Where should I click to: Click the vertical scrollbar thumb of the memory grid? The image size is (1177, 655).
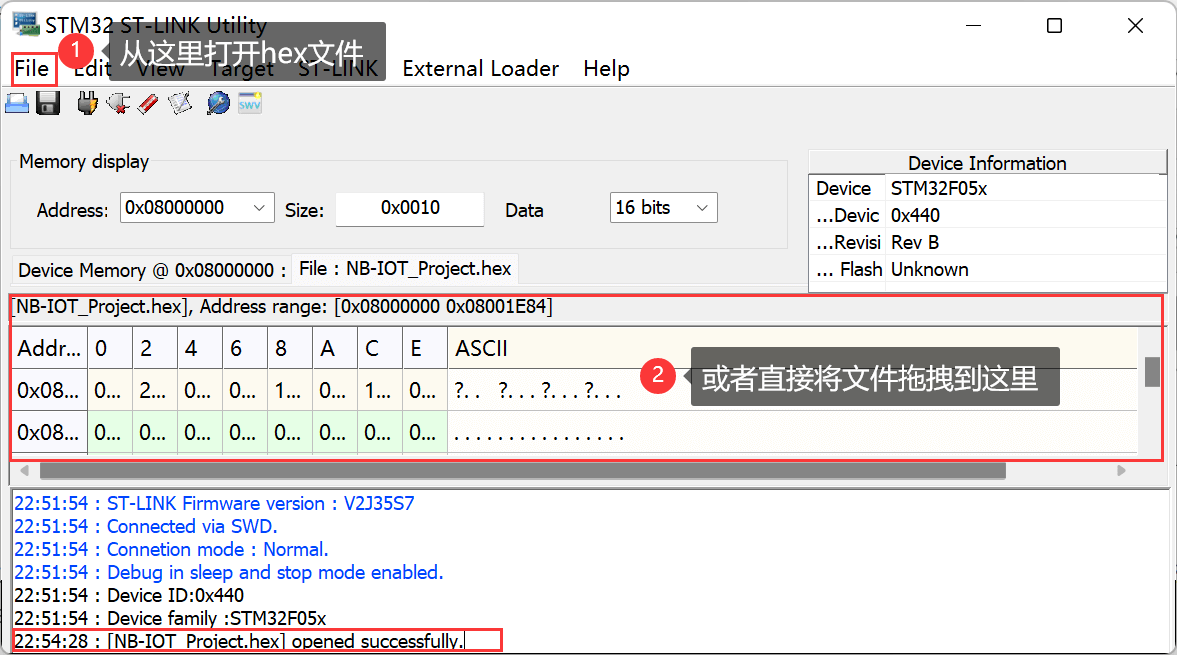(x=1152, y=371)
